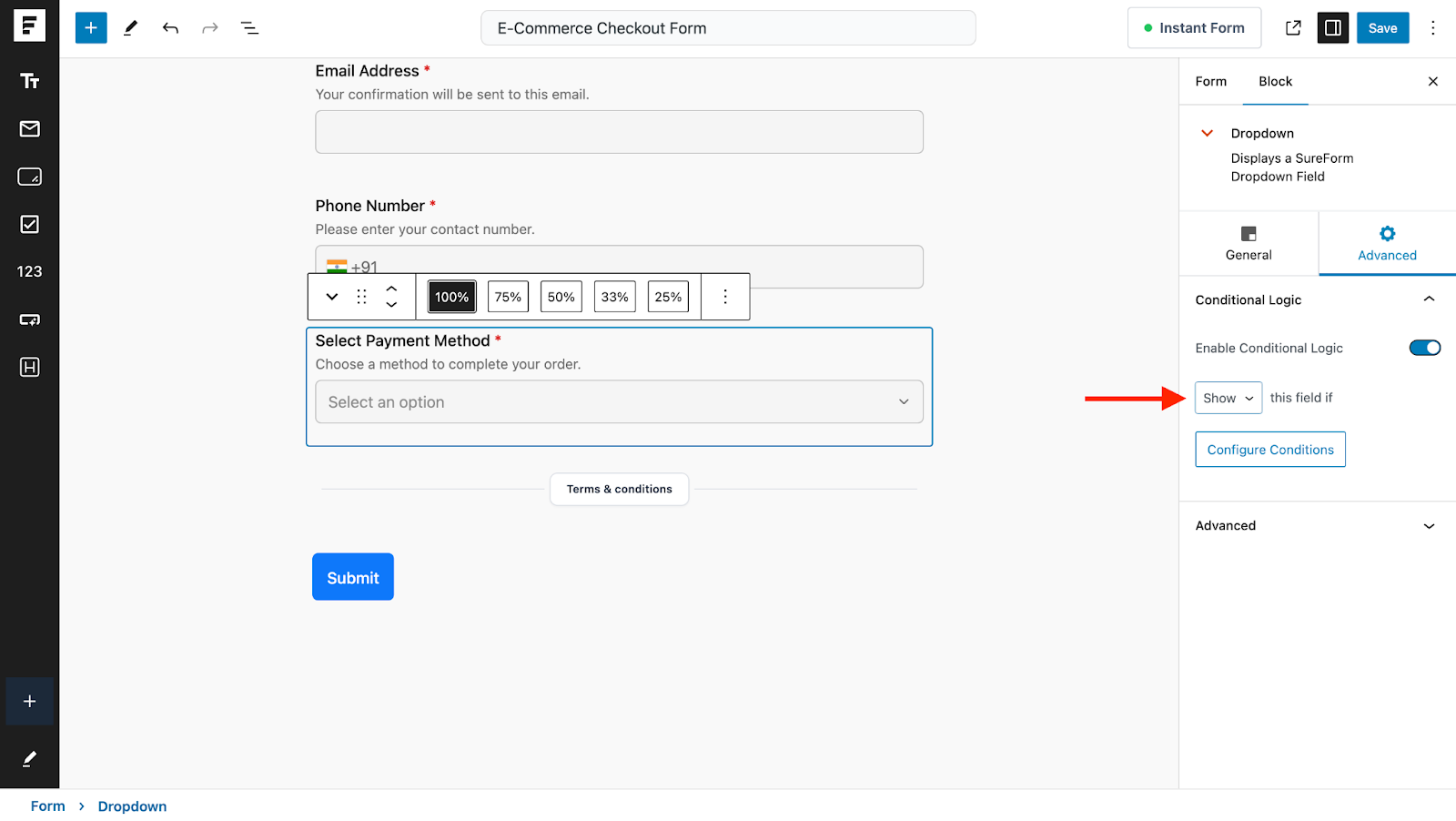The width and height of the screenshot is (1456, 821).
Task: Click the E-Commerce Checkout Form title field
Action: [x=728, y=27]
